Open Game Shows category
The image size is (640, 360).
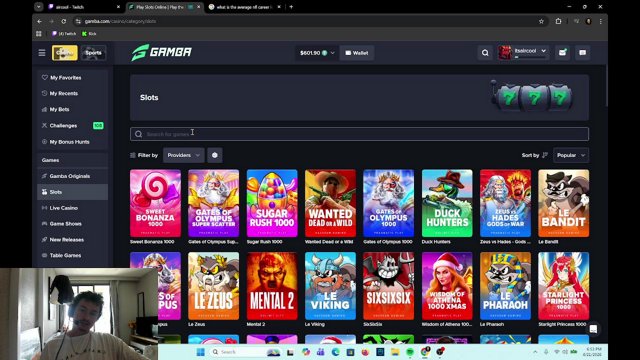click(65, 224)
